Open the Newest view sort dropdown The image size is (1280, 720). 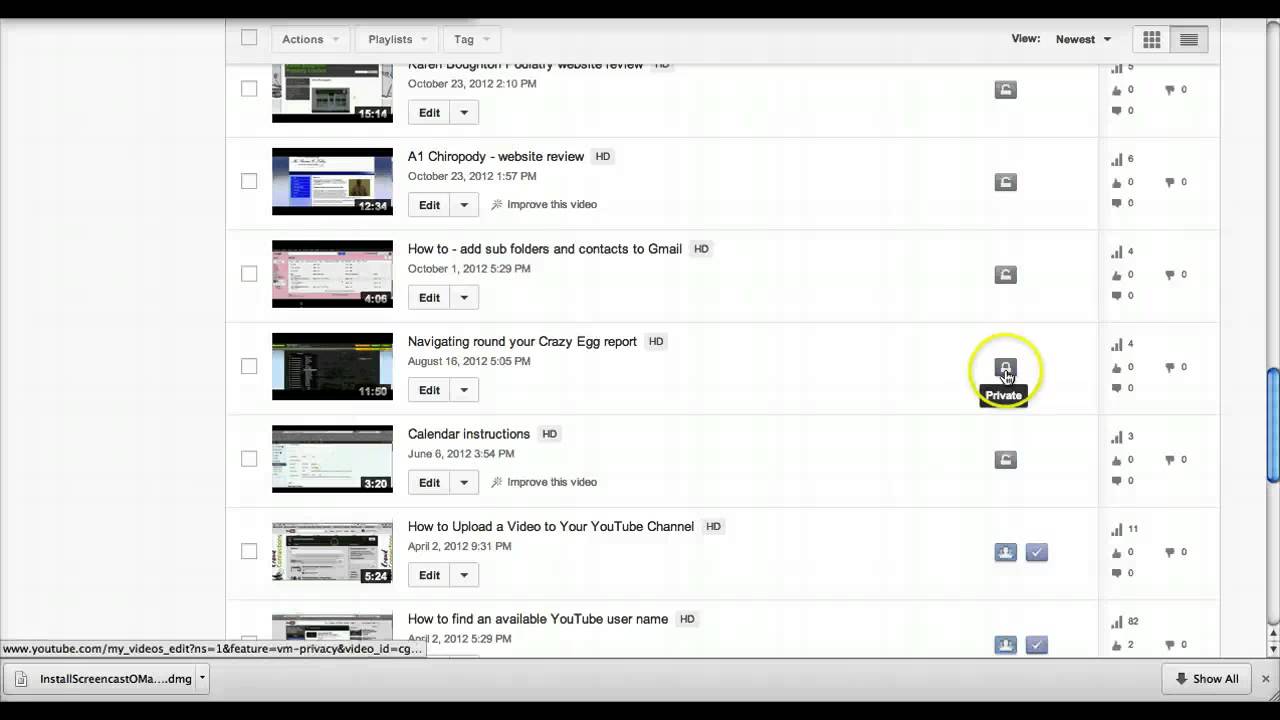click(1083, 39)
